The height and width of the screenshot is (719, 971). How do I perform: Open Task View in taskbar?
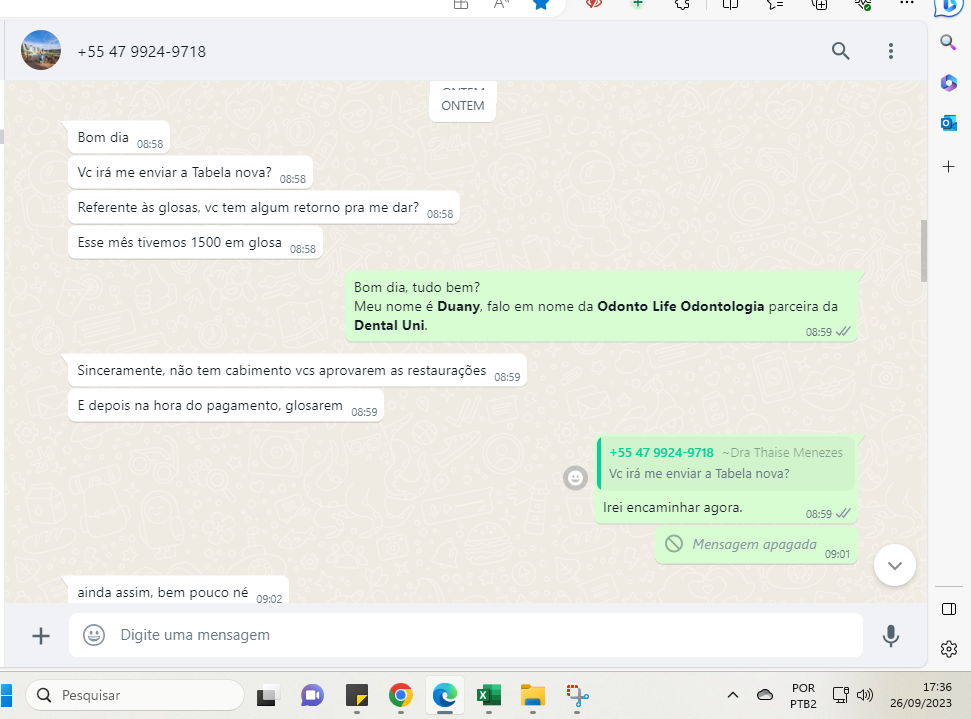(x=268, y=696)
